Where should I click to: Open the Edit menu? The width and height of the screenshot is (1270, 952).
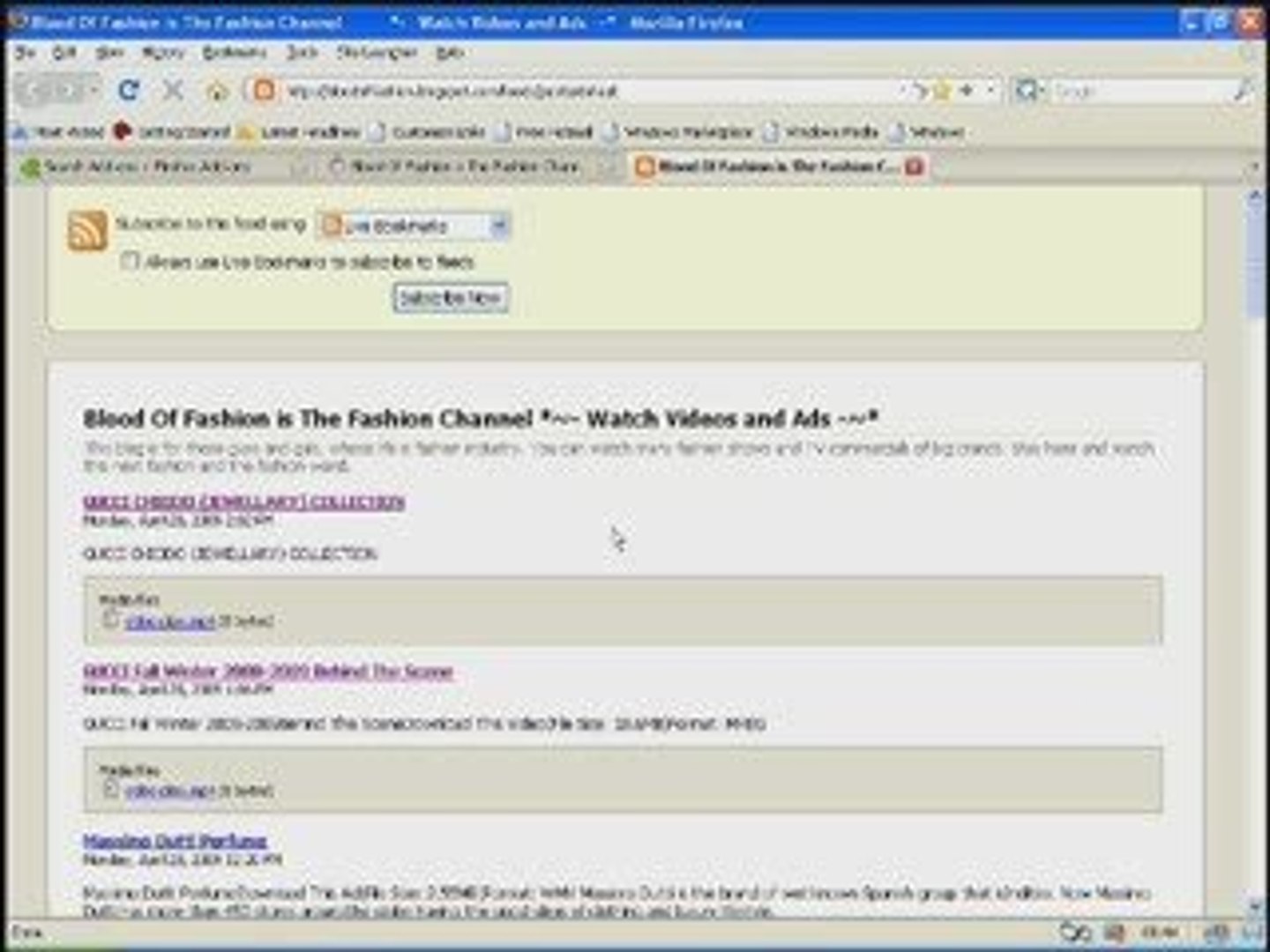point(64,53)
